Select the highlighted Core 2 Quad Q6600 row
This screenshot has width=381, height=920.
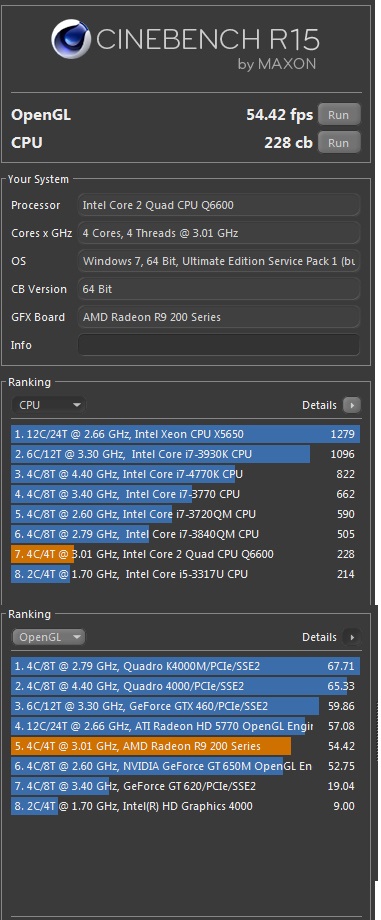click(x=185, y=554)
